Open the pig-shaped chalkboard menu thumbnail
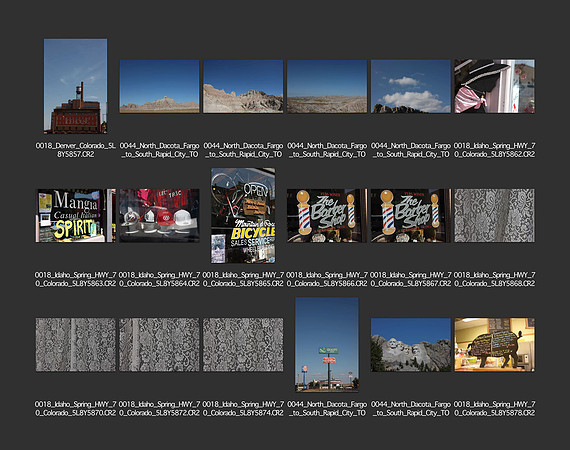 click(495, 345)
